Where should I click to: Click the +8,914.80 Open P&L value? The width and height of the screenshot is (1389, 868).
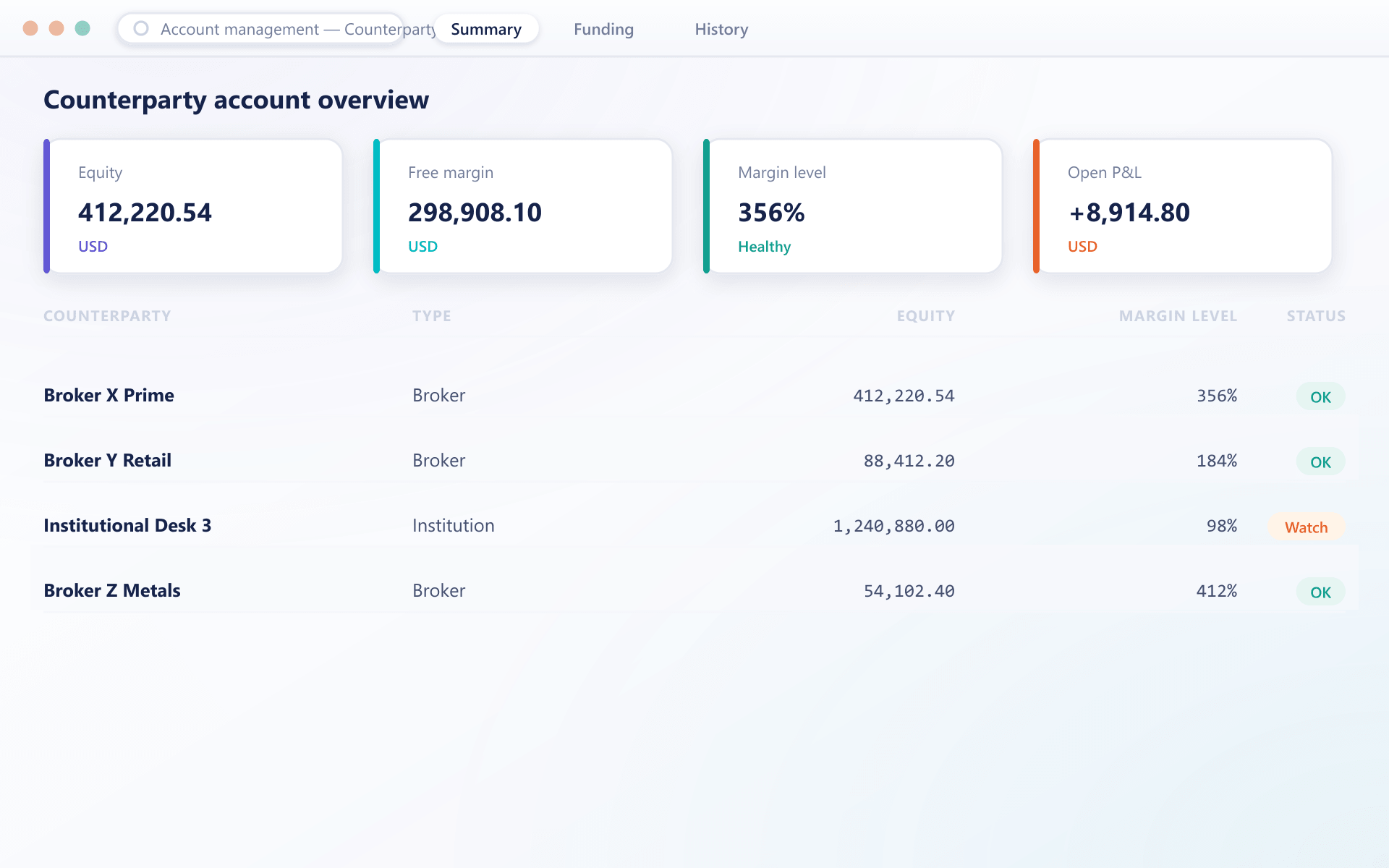[x=1129, y=213]
